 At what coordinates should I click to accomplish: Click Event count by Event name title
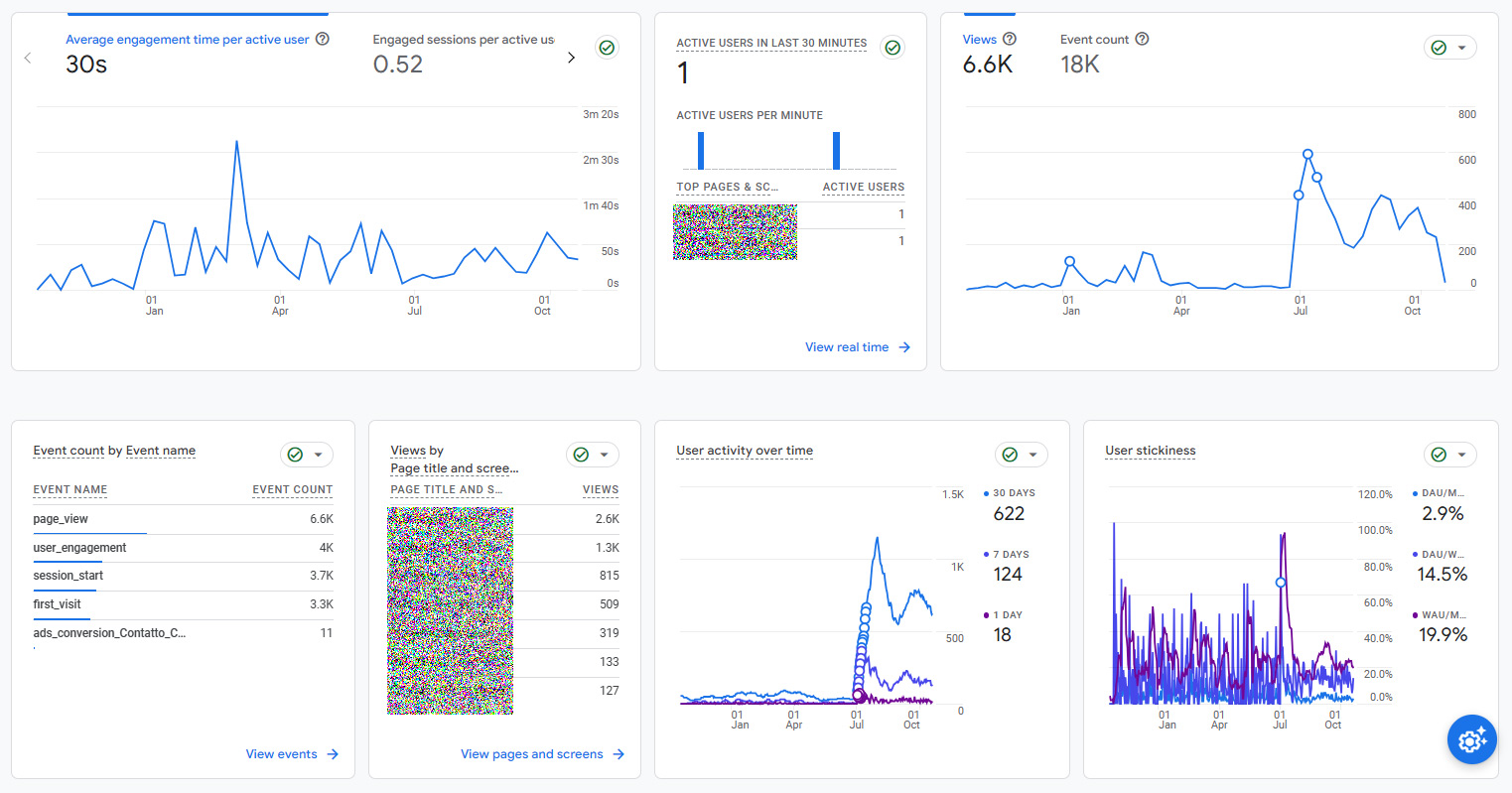[114, 451]
